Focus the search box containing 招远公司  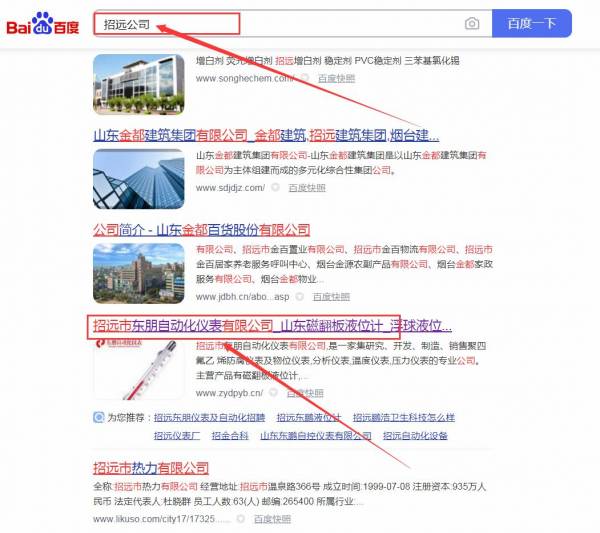click(x=280, y=24)
